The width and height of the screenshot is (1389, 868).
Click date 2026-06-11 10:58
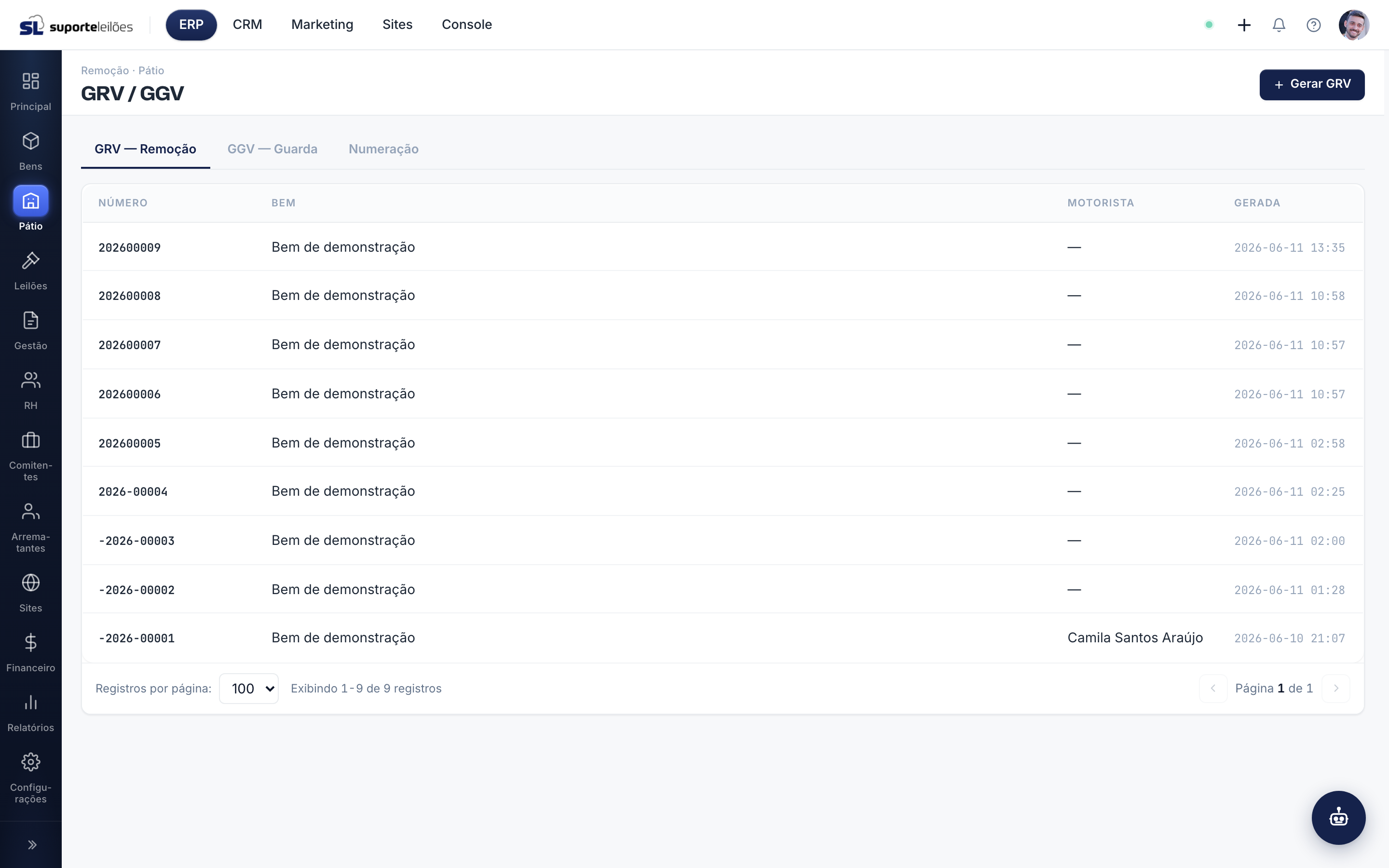pos(1289,296)
